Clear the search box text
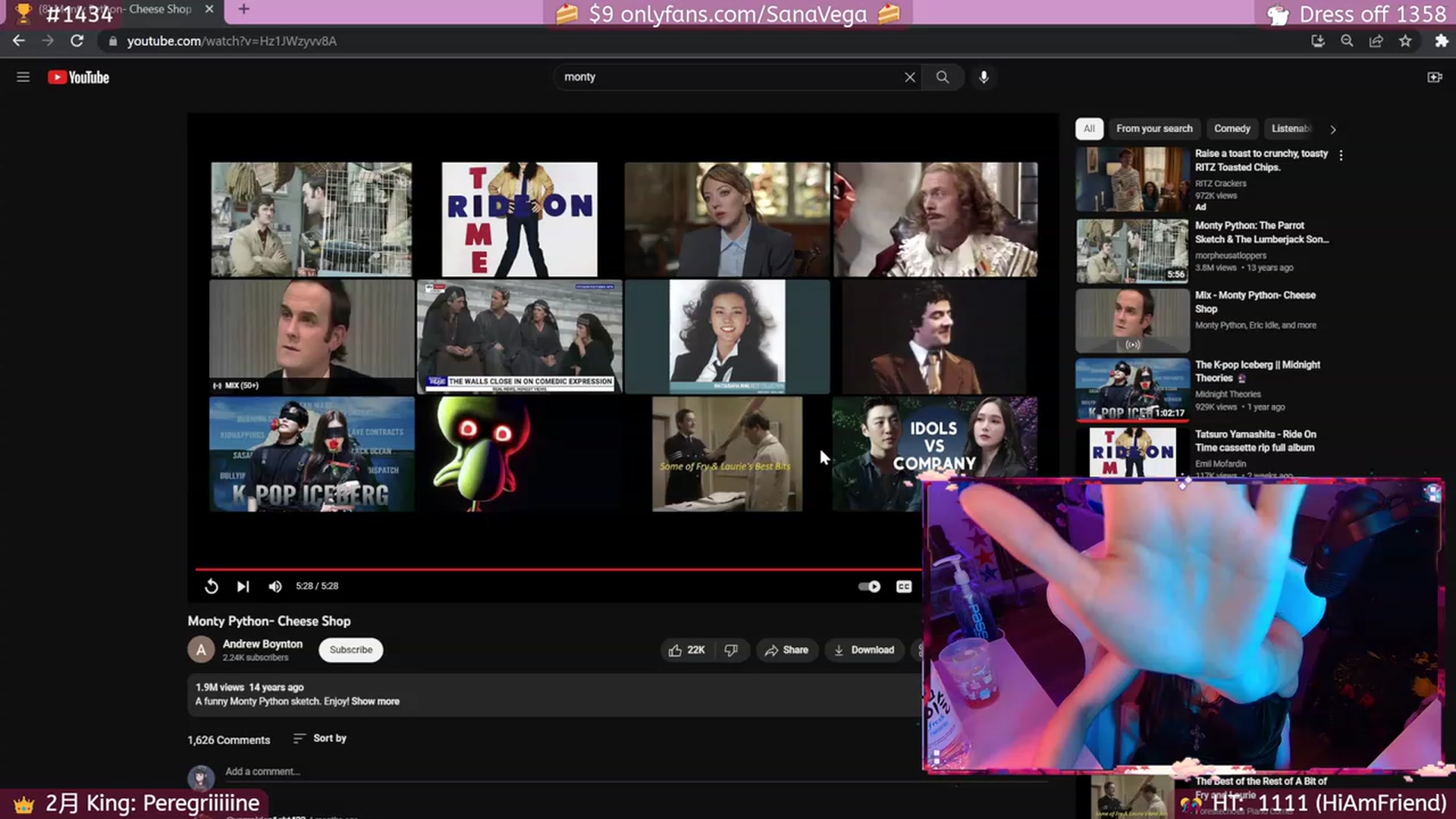This screenshot has width=1456, height=819. coord(910,77)
